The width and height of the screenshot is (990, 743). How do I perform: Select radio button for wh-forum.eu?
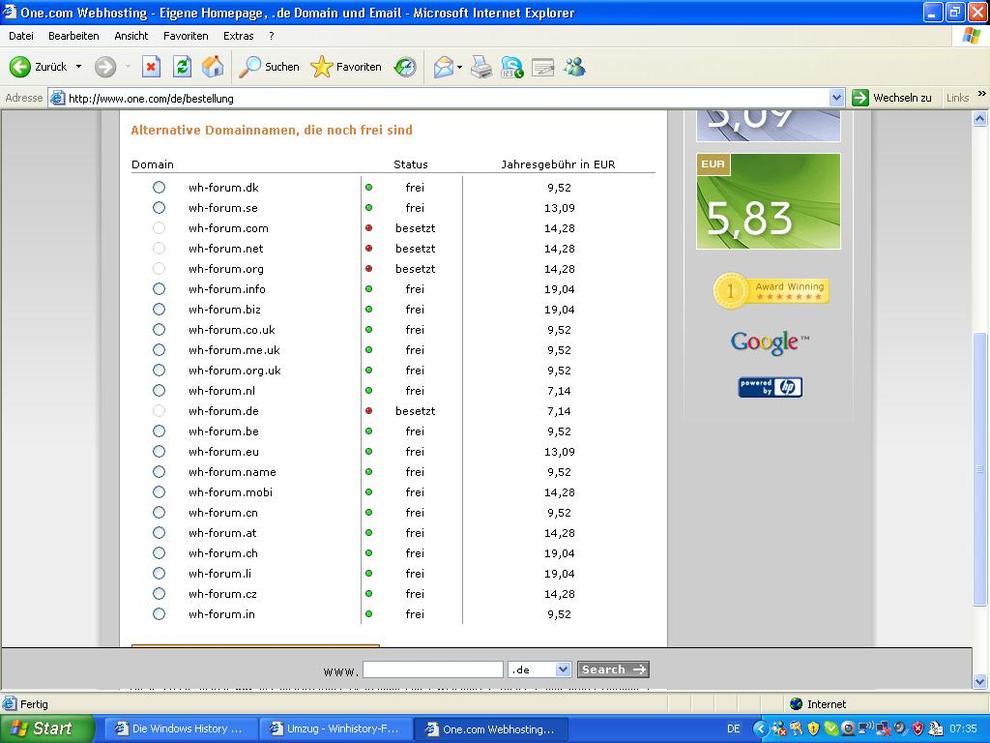[x=159, y=452]
